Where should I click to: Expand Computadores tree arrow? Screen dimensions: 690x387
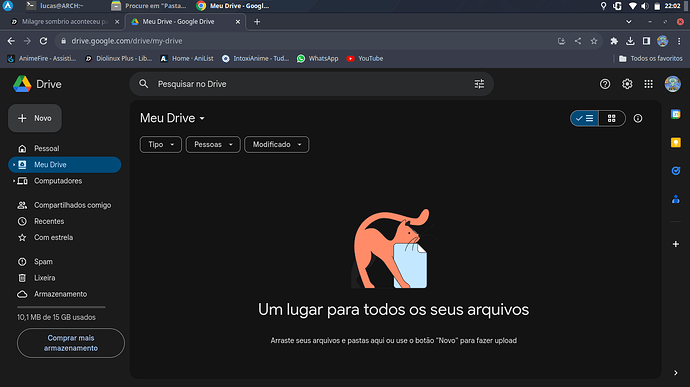[14, 181]
